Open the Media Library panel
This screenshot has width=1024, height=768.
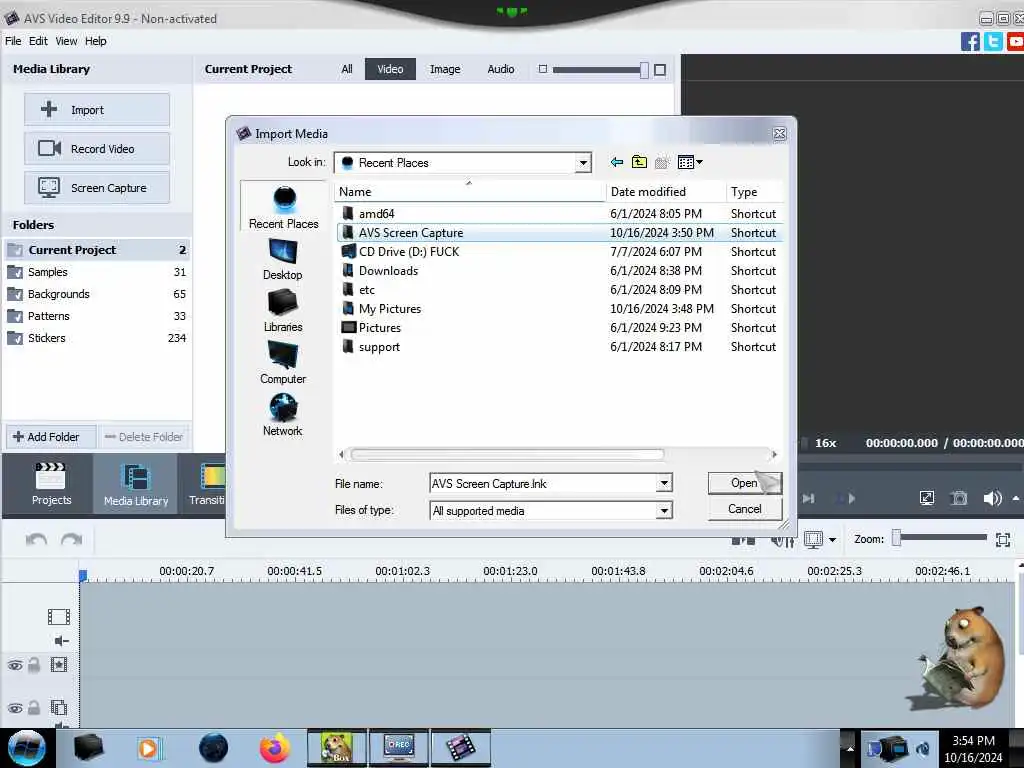click(136, 484)
